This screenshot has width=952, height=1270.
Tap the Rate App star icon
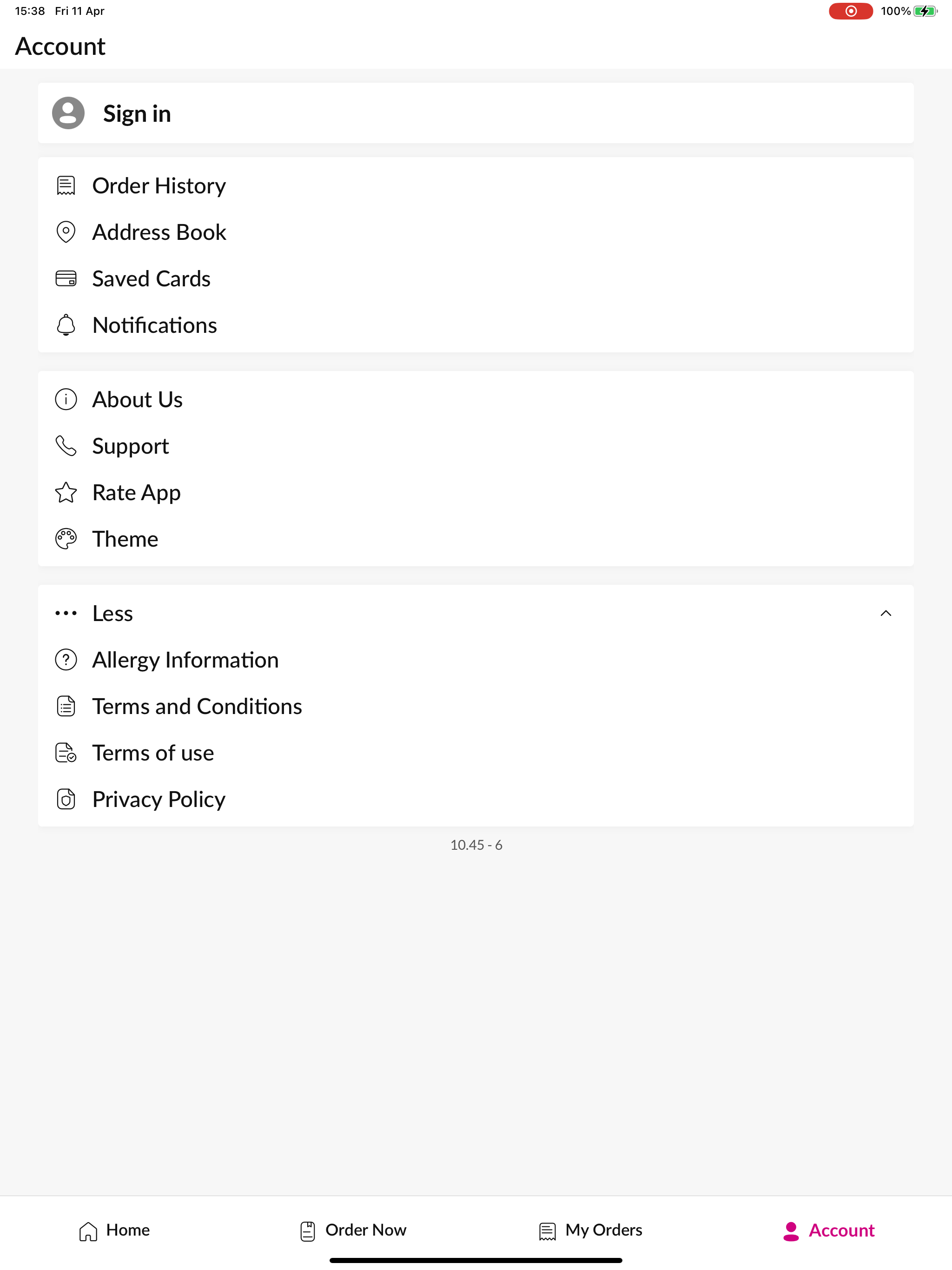pos(66,493)
